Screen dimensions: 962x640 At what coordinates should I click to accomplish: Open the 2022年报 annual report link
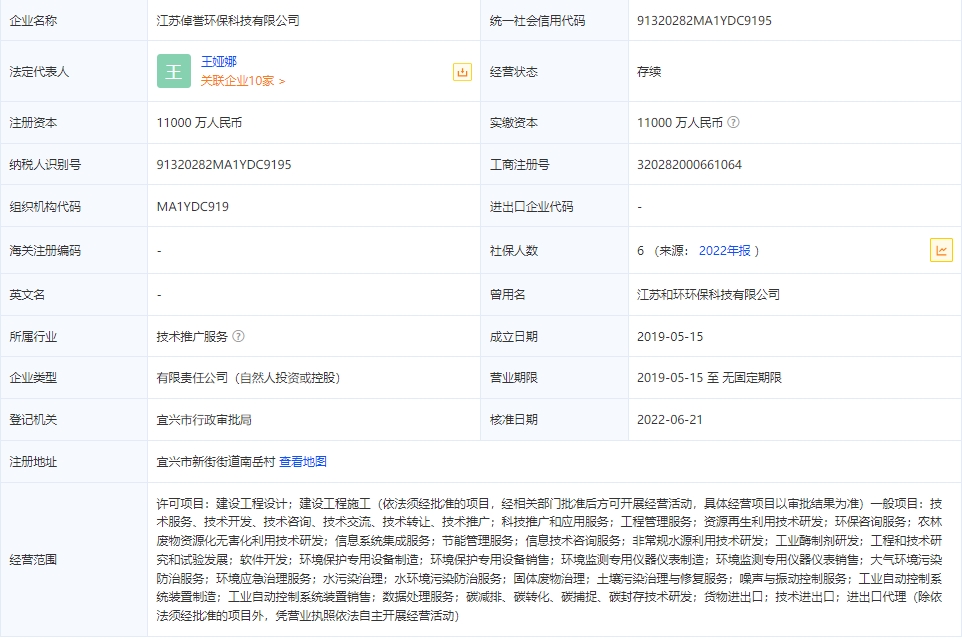point(724,251)
